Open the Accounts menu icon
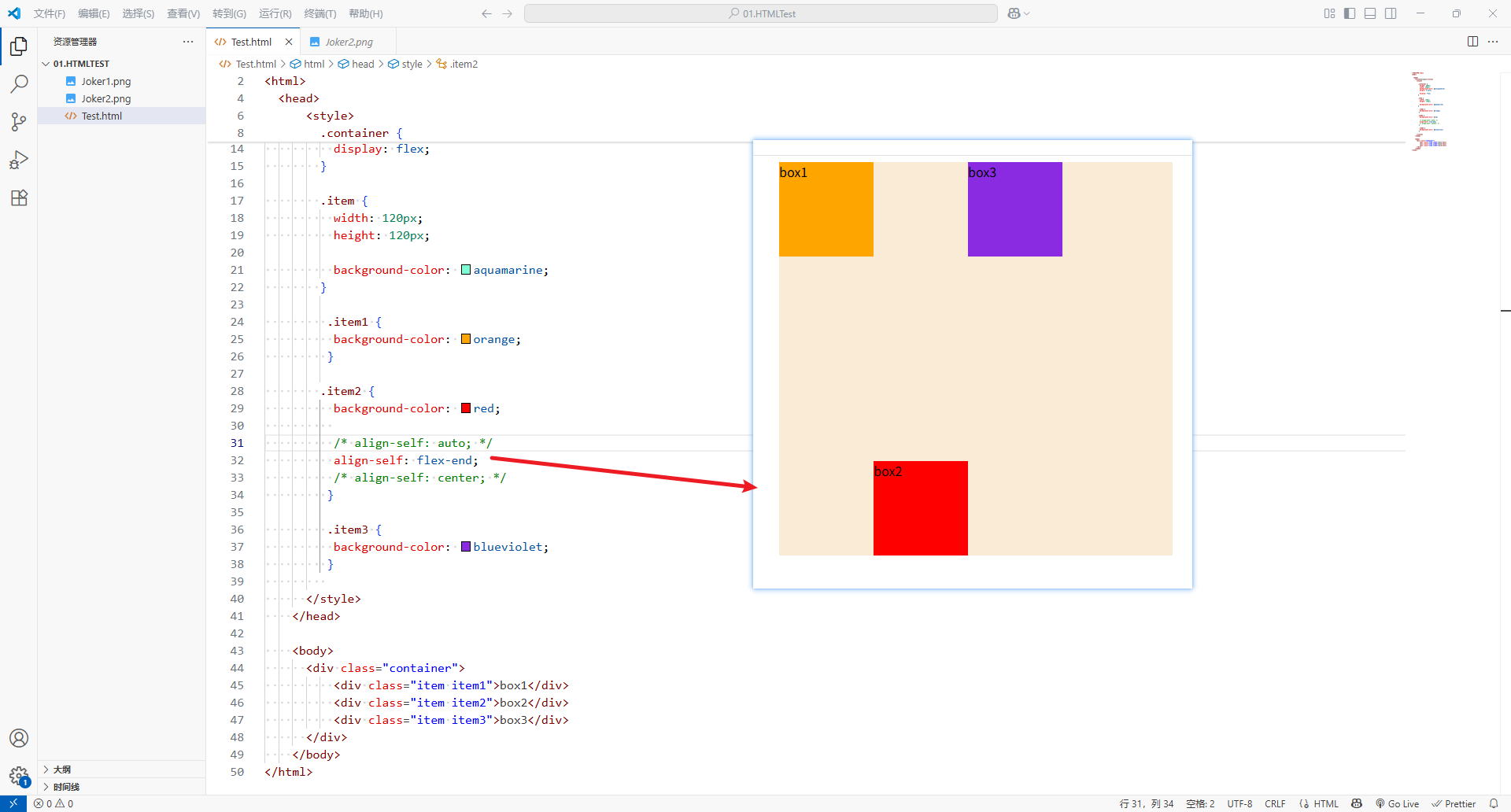This screenshot has width=1511, height=812. pos(19,738)
